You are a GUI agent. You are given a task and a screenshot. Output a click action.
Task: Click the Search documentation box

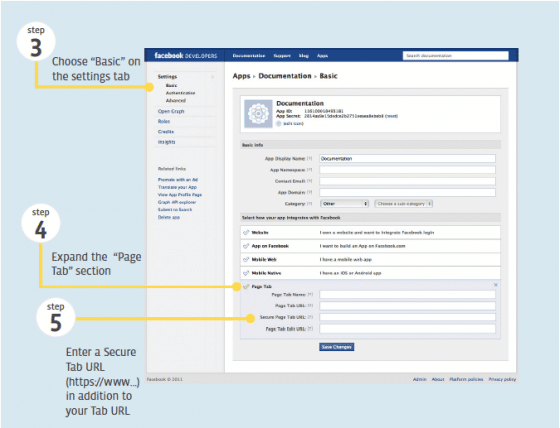pyautogui.click(x=456, y=56)
